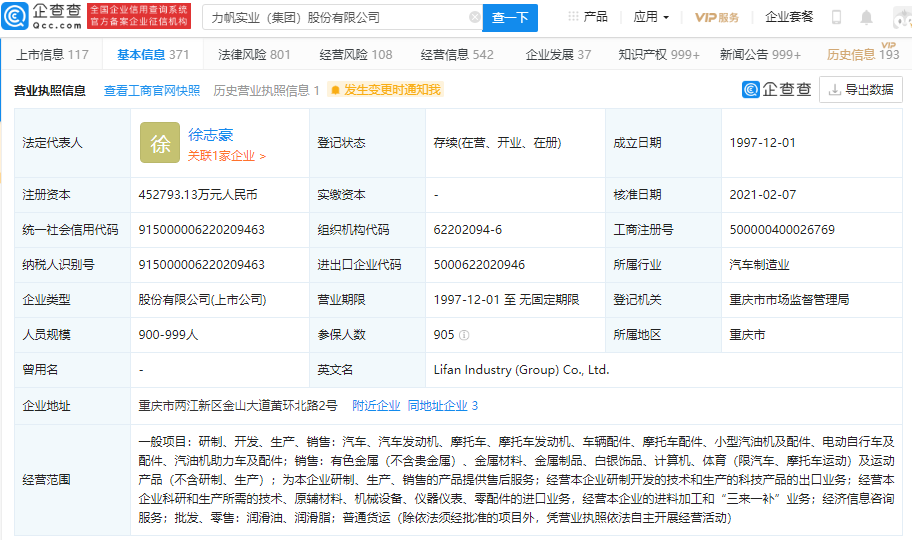This screenshot has width=912, height=540.
Task: Select the 经营风险 tab
Action: [x=356, y=55]
